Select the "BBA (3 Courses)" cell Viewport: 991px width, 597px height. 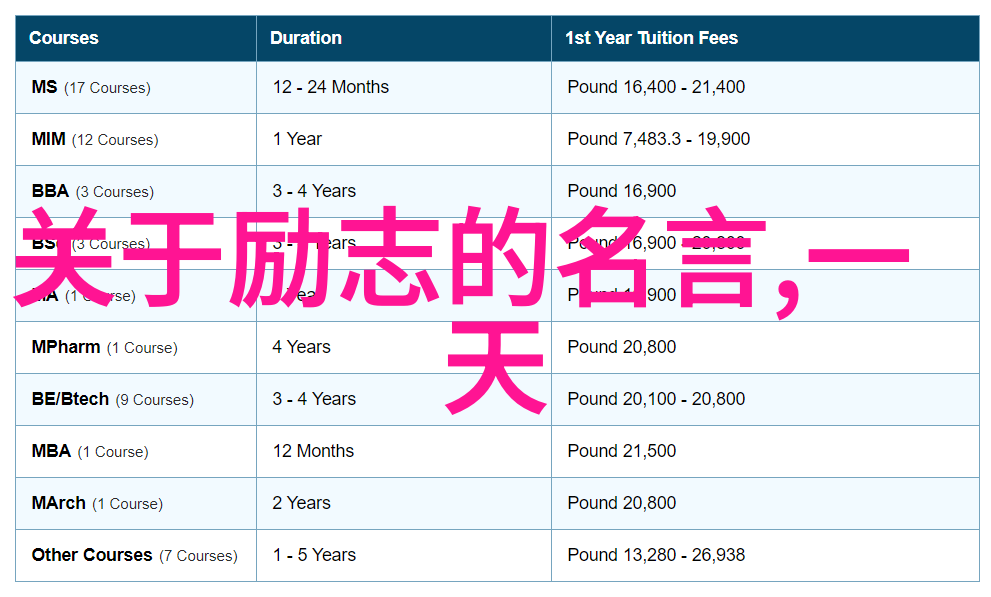(x=136, y=191)
